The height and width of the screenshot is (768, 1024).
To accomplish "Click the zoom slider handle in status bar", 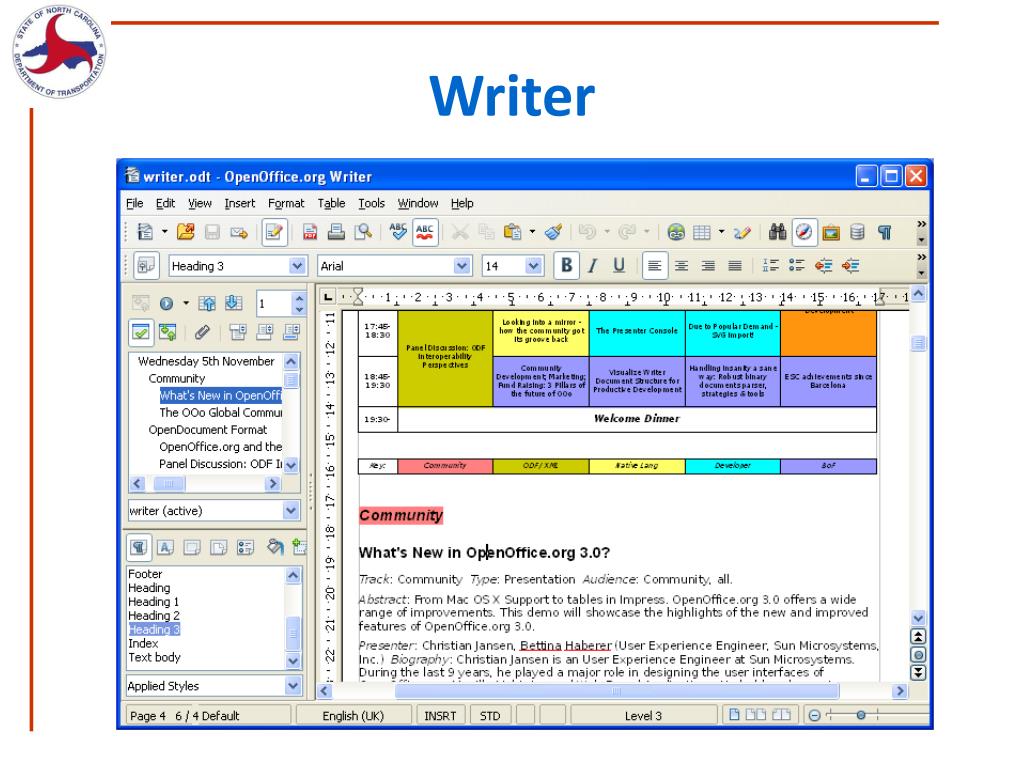I will pyautogui.click(x=861, y=715).
